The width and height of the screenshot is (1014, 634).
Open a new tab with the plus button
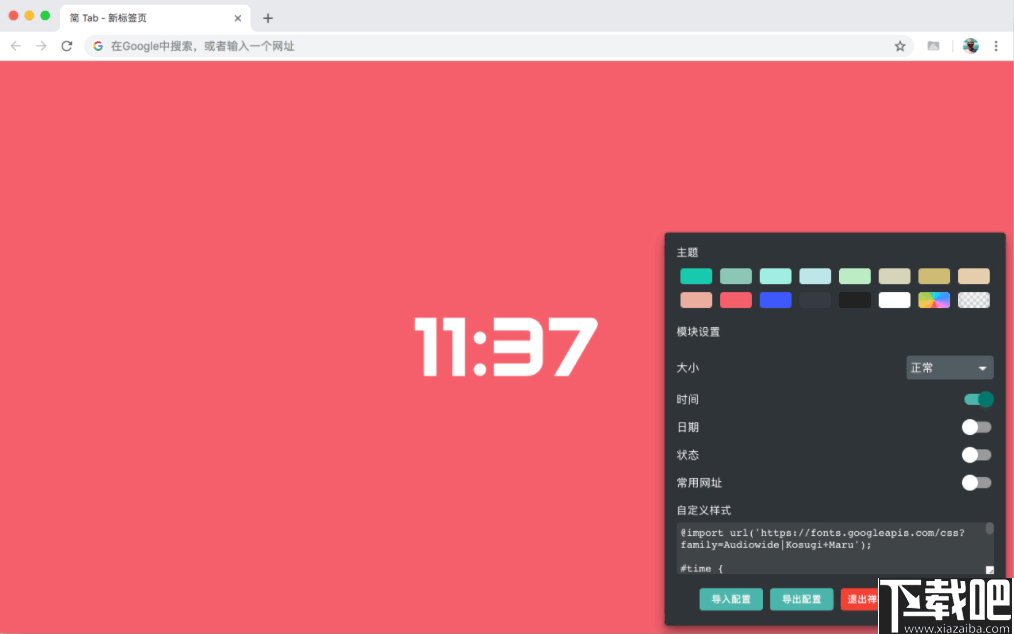point(267,17)
